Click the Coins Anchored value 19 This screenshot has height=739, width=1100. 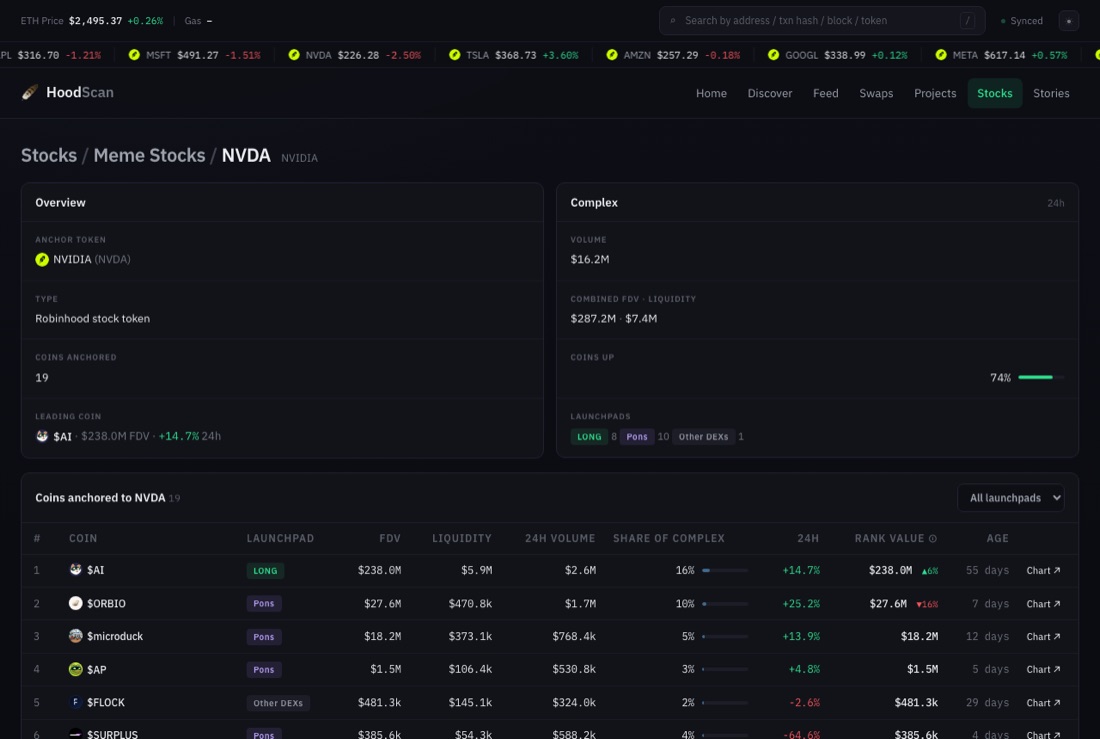click(42, 378)
